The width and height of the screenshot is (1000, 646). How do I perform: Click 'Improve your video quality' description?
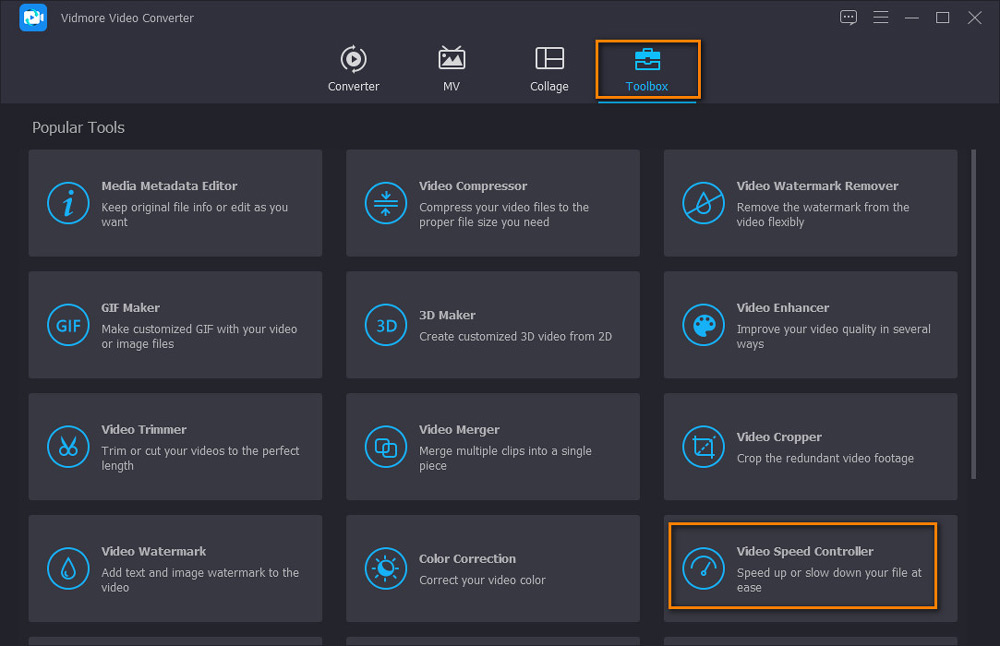[x=834, y=336]
